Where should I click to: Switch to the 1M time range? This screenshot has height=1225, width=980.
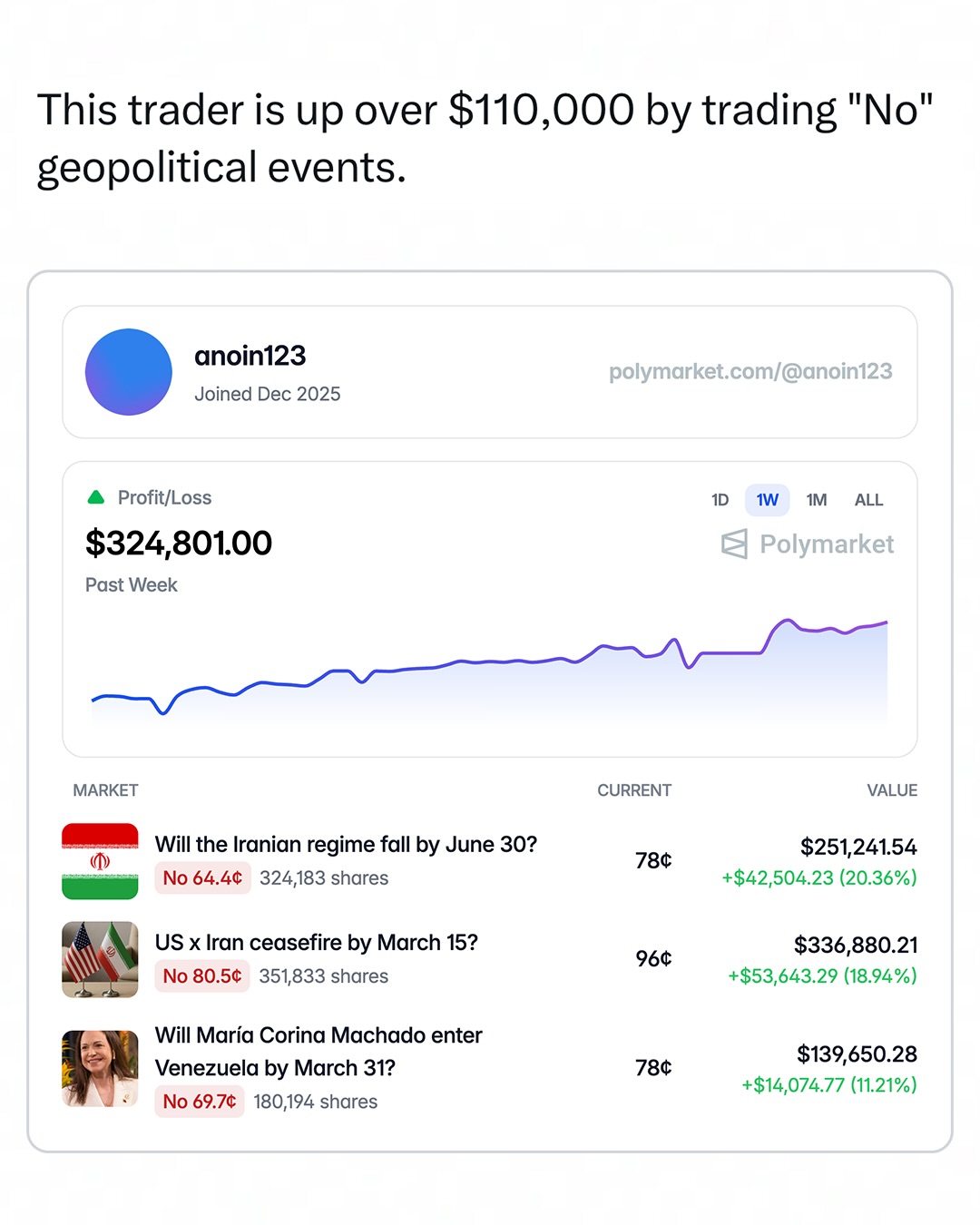816,500
